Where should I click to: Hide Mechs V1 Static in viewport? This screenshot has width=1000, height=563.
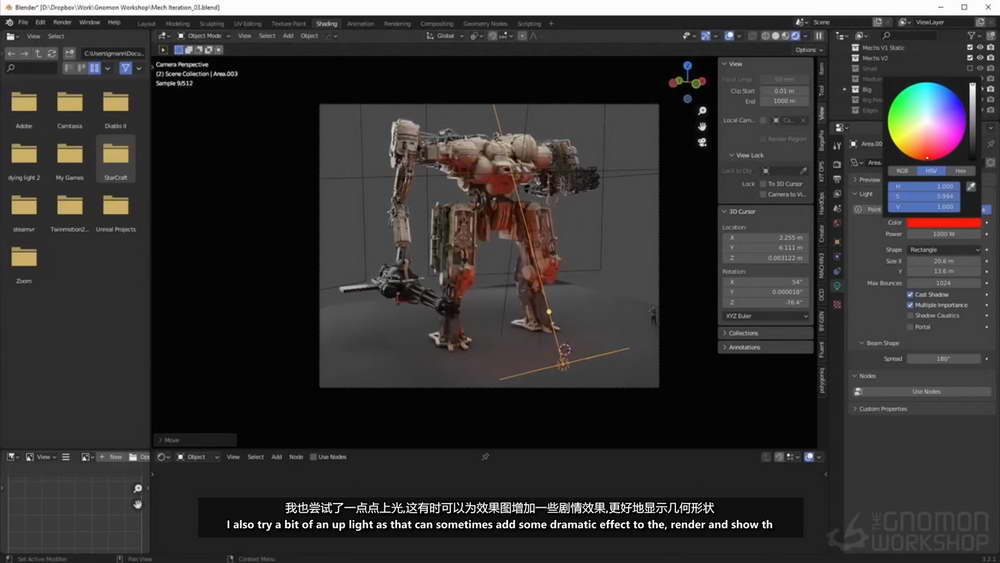pos(980,47)
